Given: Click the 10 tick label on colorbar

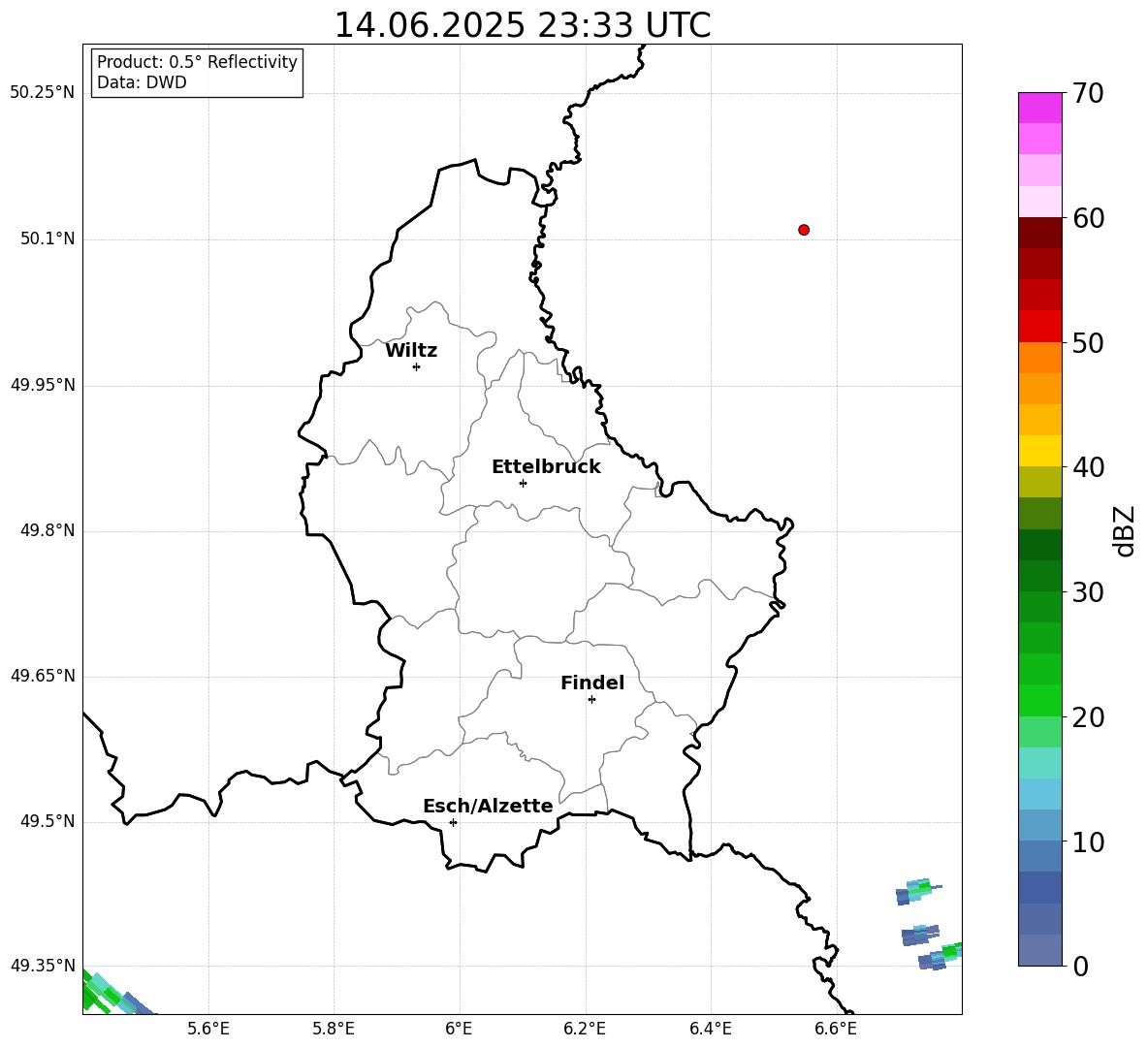Looking at the screenshot, I should coord(1088,842).
